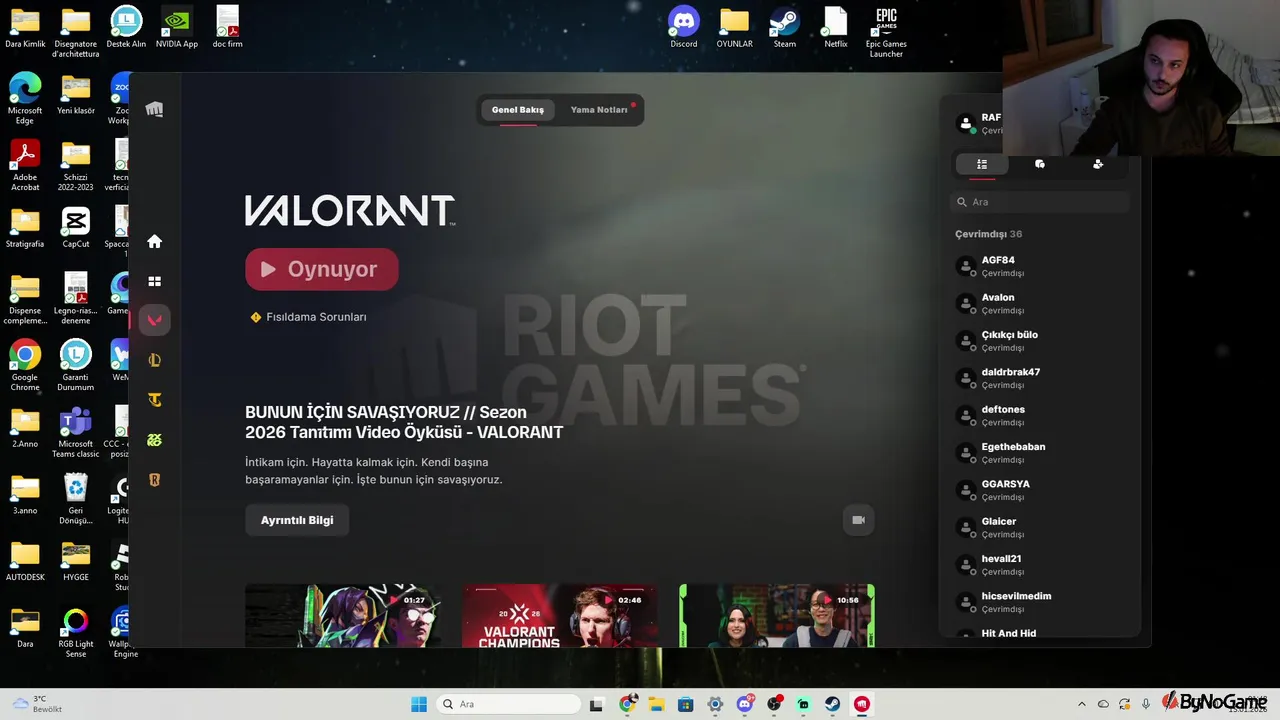Open Task View on taskbar
Viewport: 1280px width, 720px height.
(596, 704)
